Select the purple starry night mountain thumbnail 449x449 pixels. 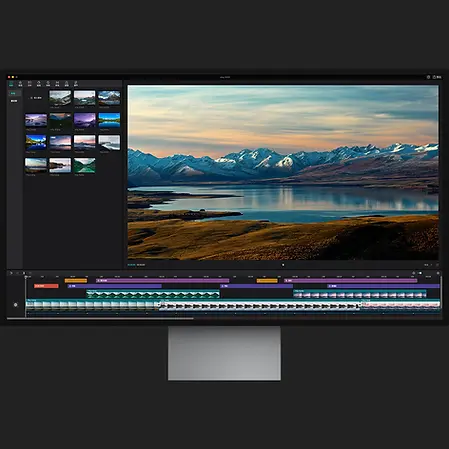[x=85, y=120]
